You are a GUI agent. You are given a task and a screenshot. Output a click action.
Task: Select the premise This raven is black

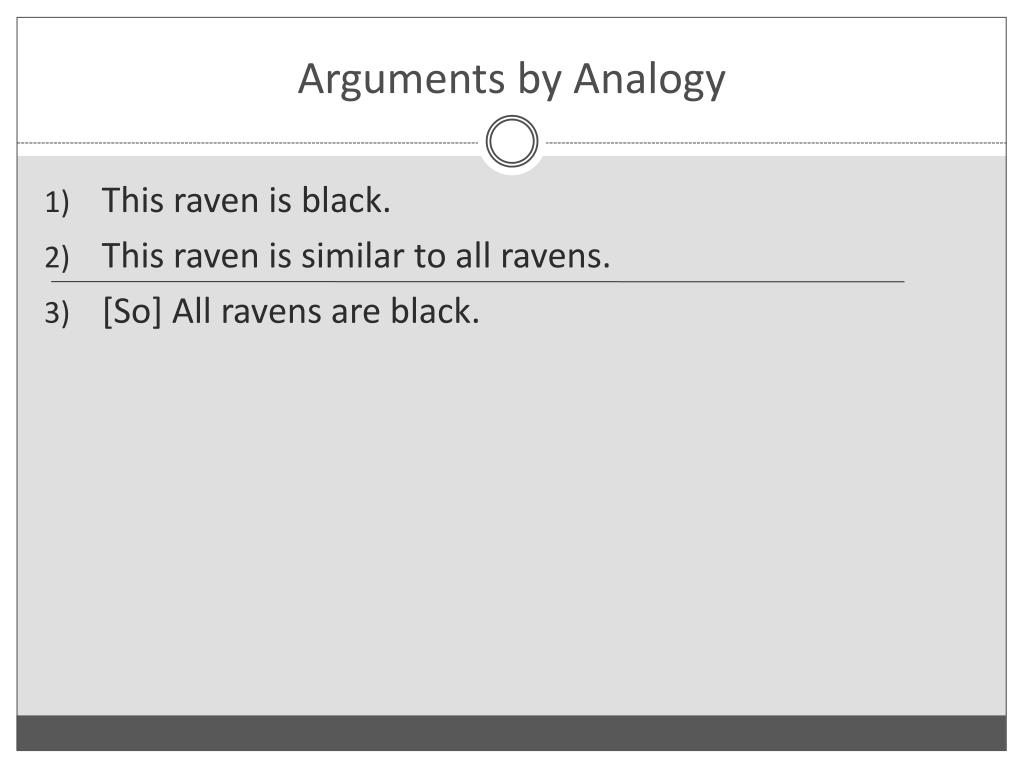(x=246, y=200)
